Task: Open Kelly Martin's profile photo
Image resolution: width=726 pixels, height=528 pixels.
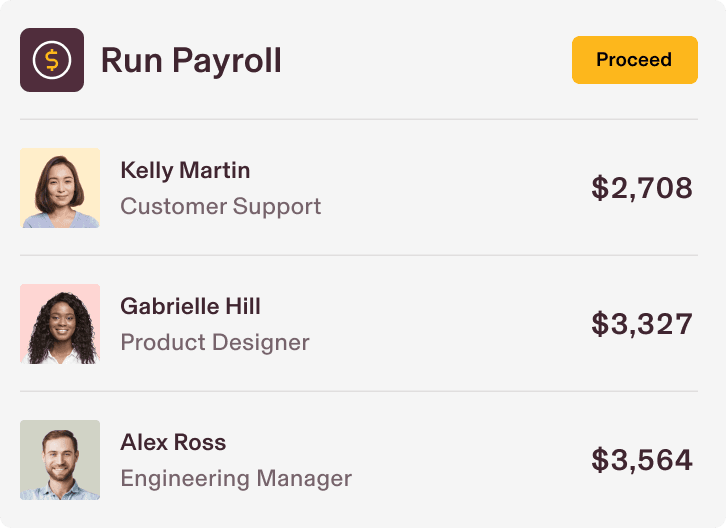Action: (60, 188)
